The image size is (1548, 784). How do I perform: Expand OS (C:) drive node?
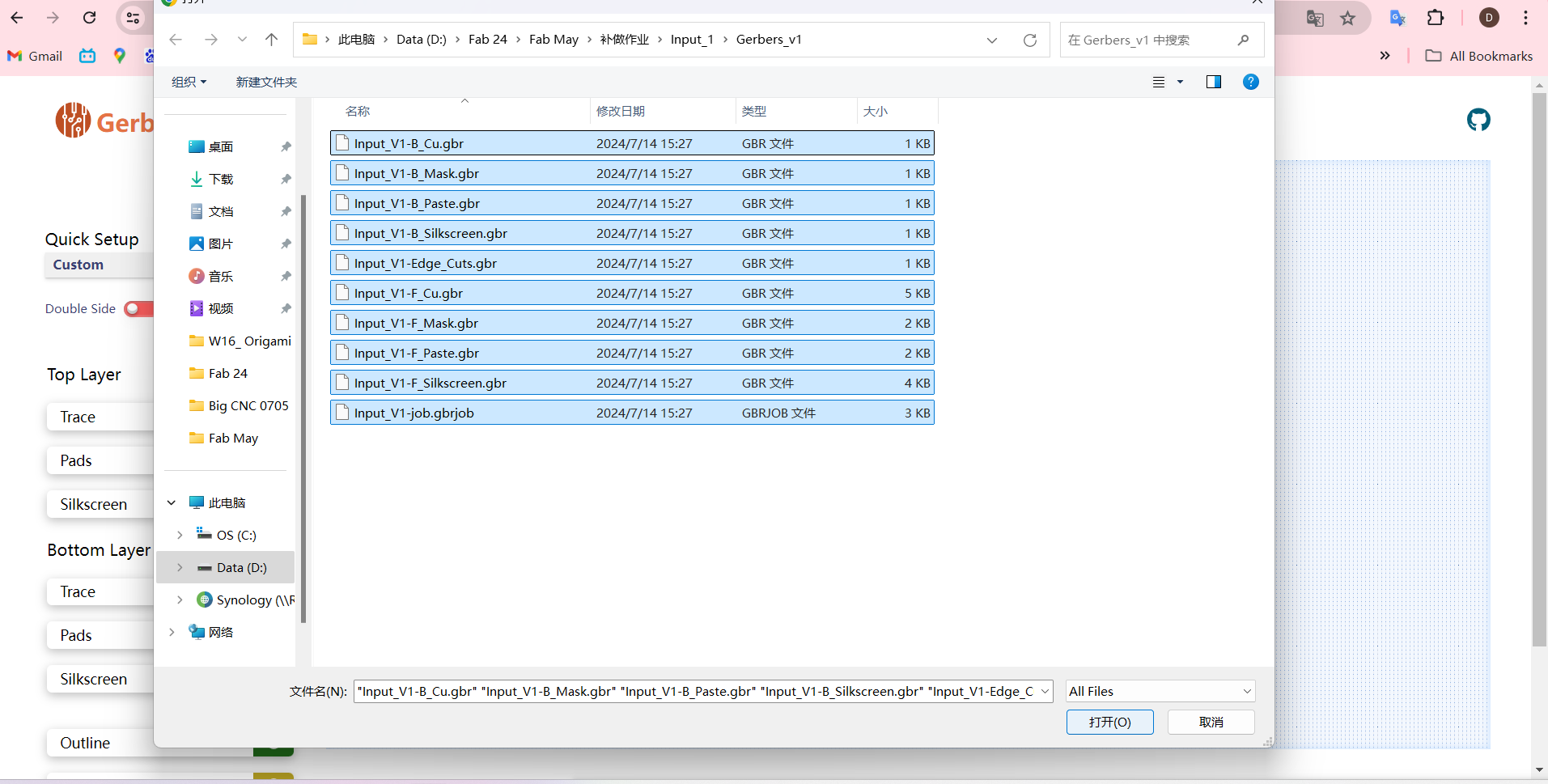pos(180,535)
